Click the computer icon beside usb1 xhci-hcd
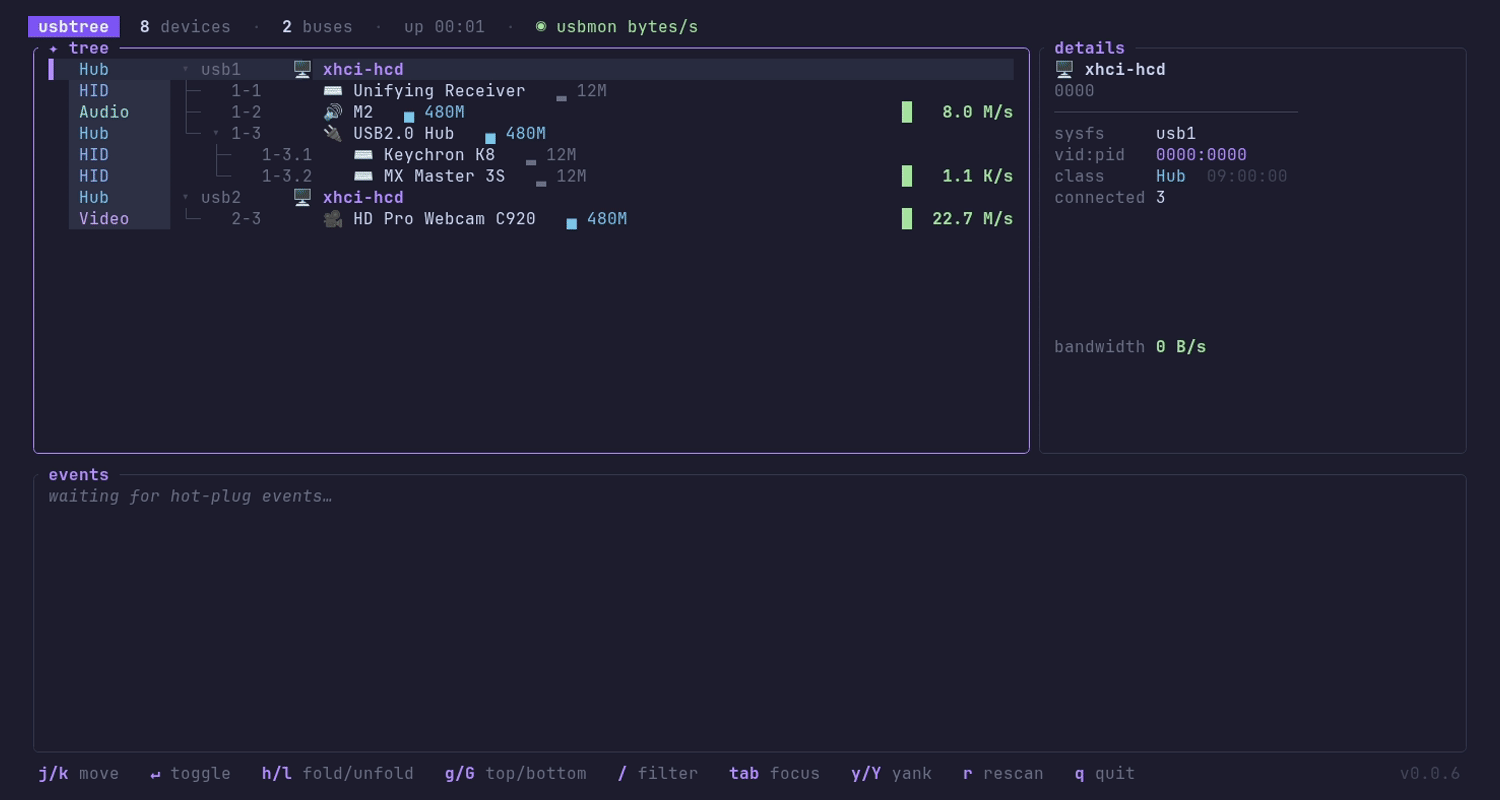The height and width of the screenshot is (800, 1500). pyautogui.click(x=302, y=69)
